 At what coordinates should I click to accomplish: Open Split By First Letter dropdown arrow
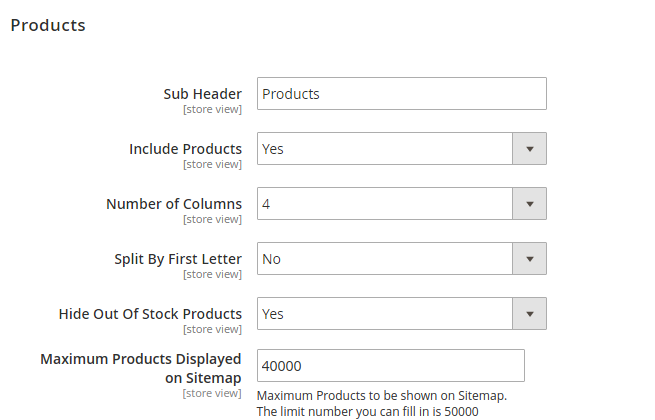[529, 259]
